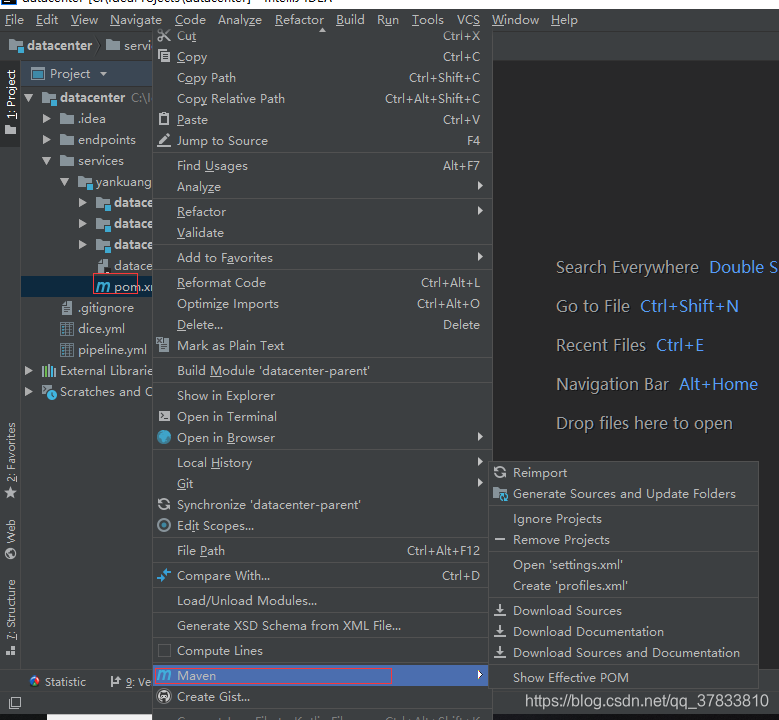Click the Mark as Plain Text icon
This screenshot has height=720, width=779.
point(163,344)
